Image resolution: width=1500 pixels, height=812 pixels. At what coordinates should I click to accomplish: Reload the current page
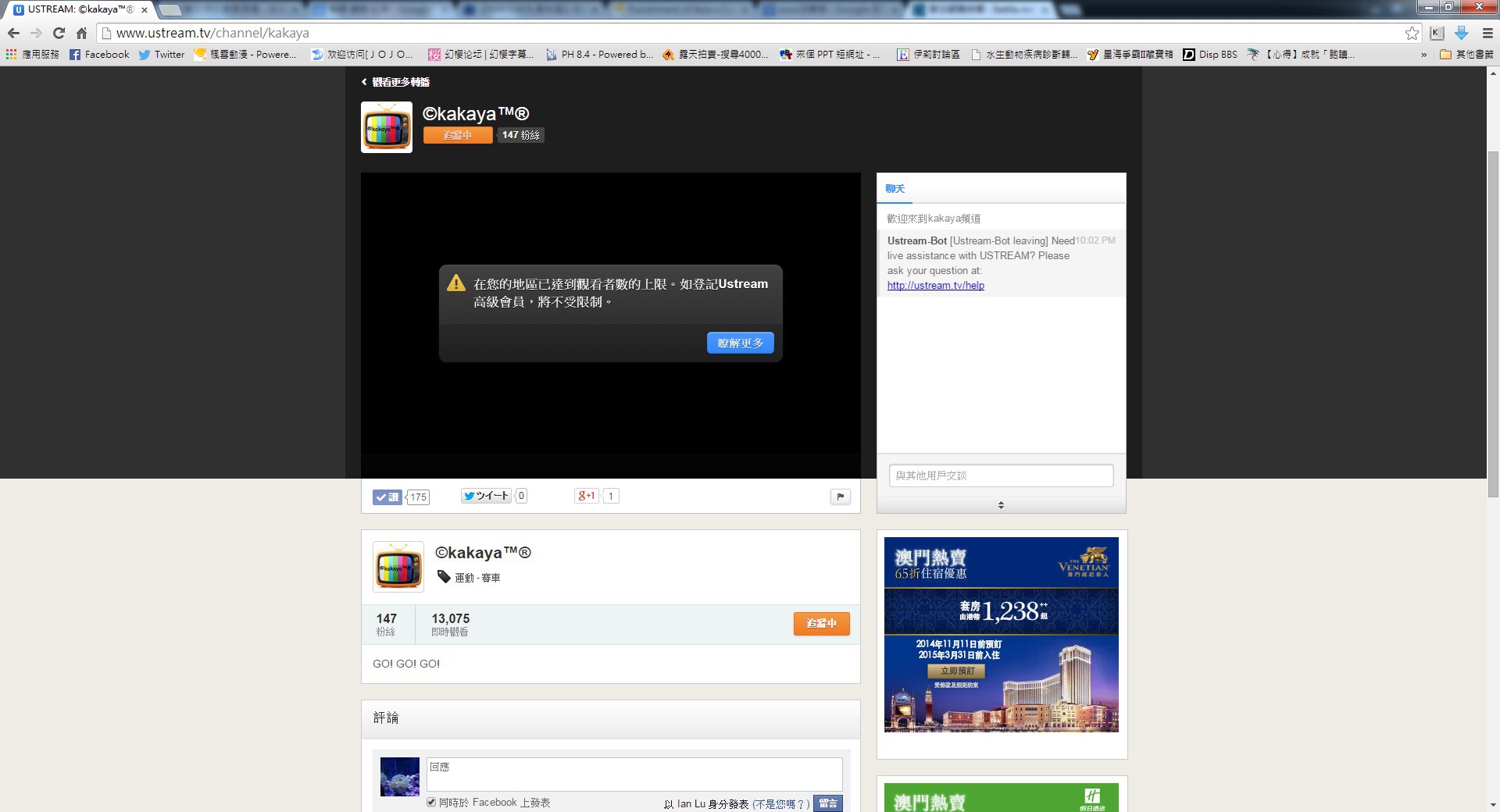[x=59, y=33]
